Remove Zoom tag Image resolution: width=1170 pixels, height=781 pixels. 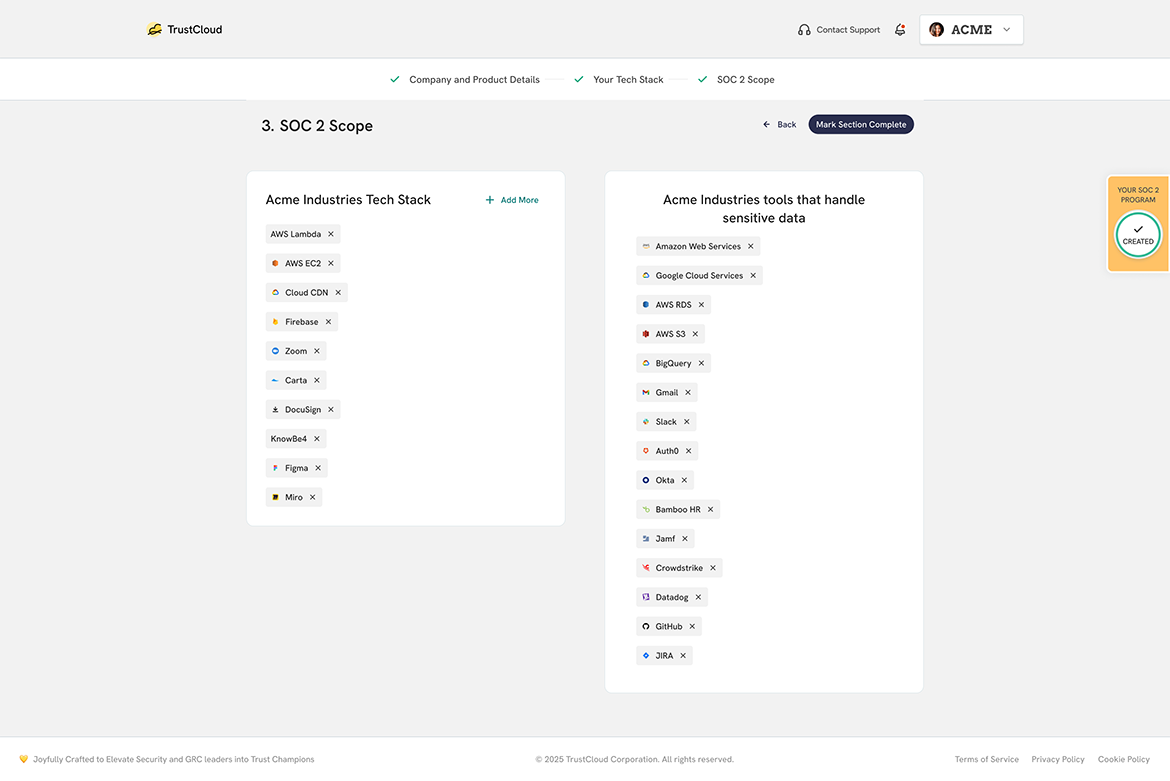coord(316,351)
